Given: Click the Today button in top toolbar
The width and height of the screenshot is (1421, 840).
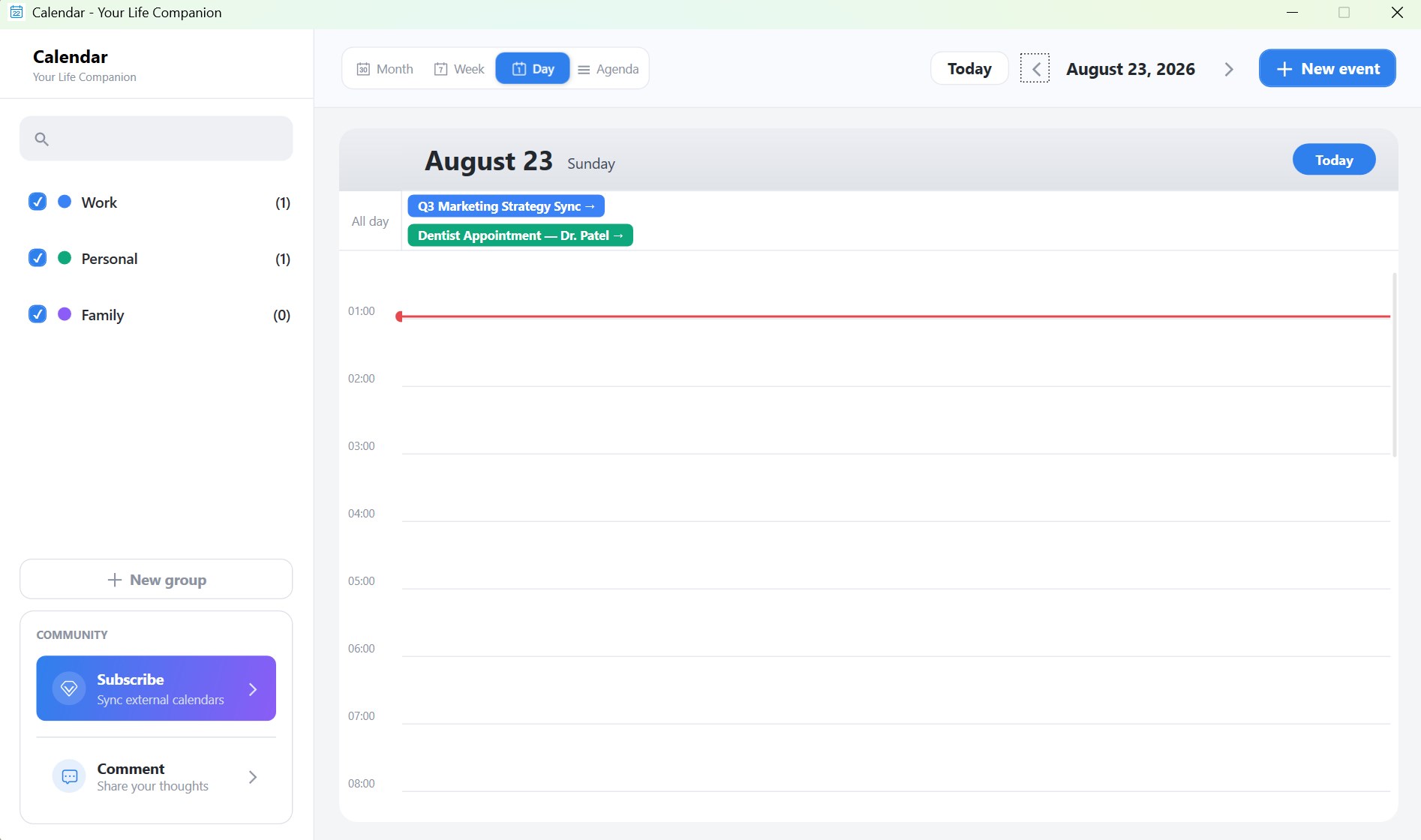Looking at the screenshot, I should (969, 69).
